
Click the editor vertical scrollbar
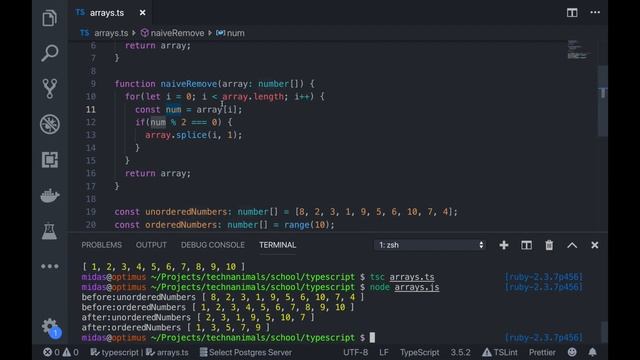(603, 100)
